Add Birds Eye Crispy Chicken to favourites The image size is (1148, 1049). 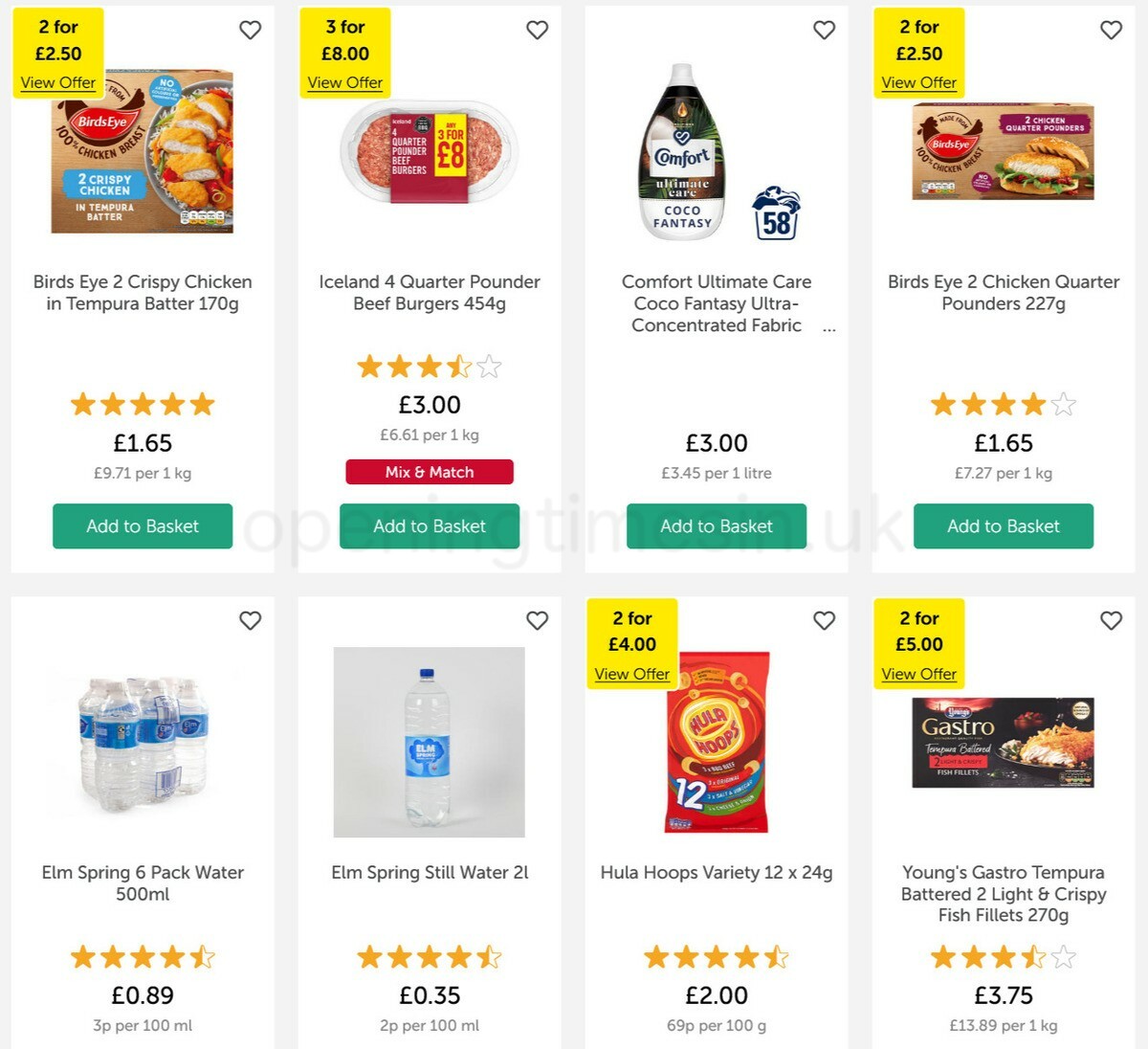point(250,30)
